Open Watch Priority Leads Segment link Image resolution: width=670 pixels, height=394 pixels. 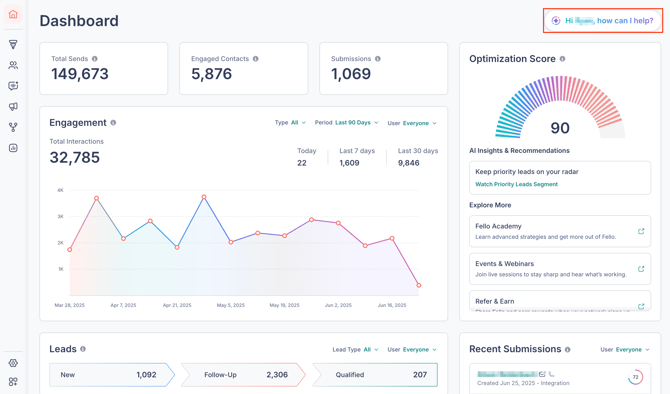click(517, 184)
